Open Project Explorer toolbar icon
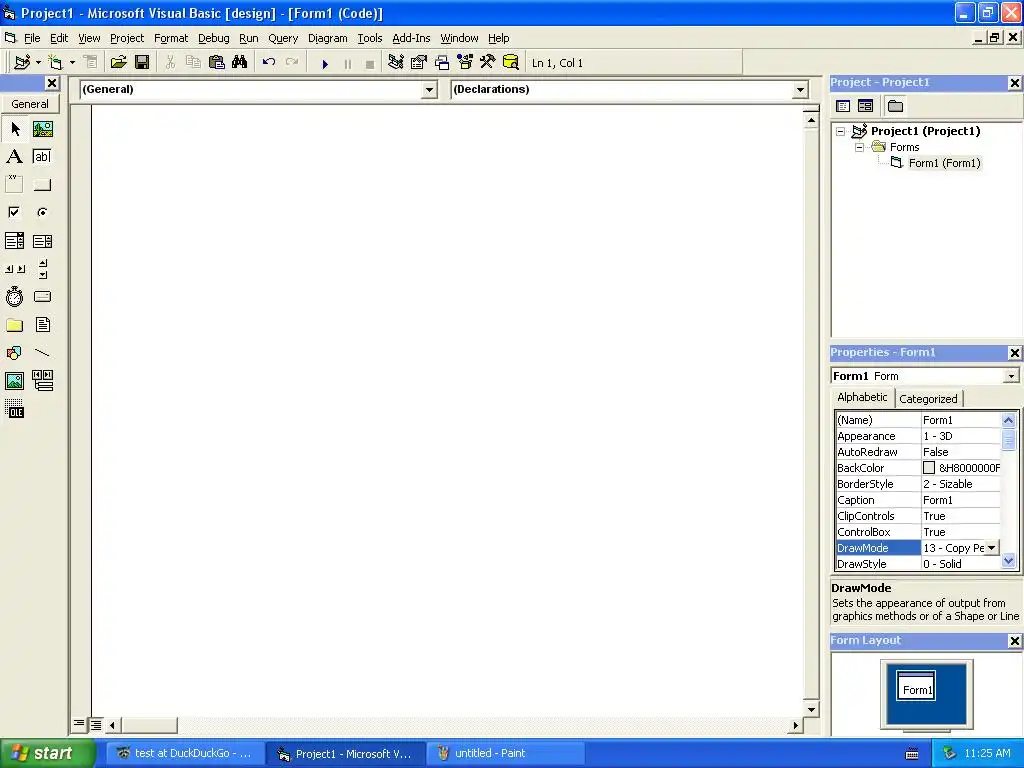 tap(396, 63)
